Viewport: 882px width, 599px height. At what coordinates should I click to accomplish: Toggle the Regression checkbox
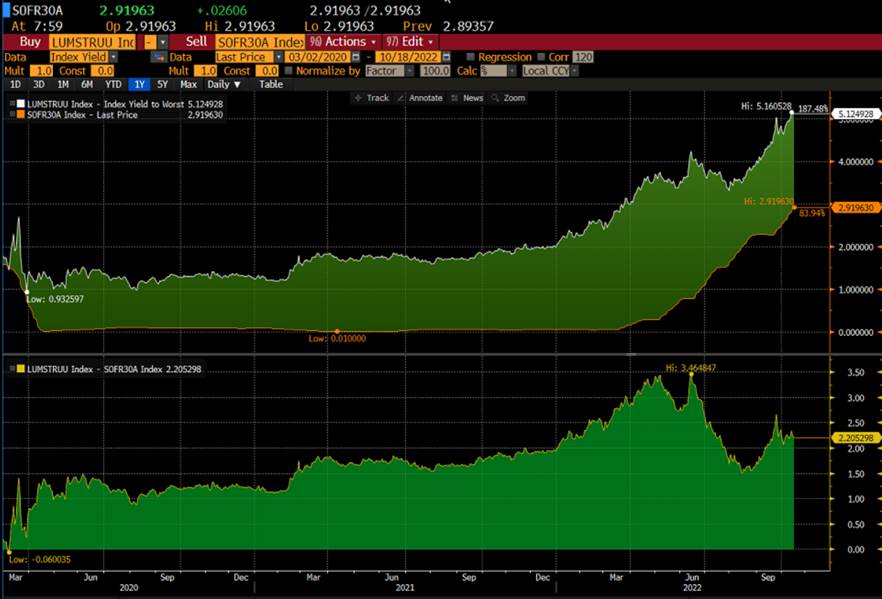[470, 58]
